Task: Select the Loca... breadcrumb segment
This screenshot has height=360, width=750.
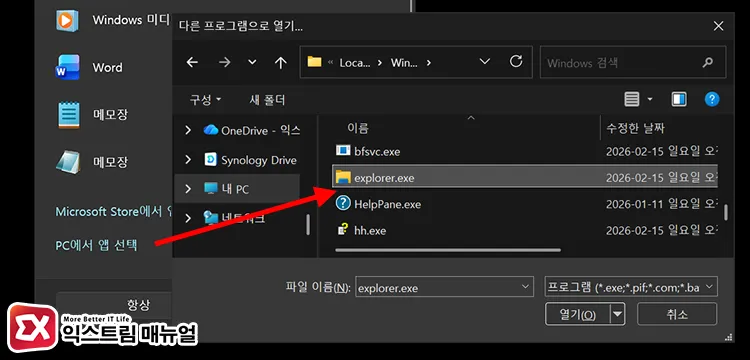Action: coord(354,63)
